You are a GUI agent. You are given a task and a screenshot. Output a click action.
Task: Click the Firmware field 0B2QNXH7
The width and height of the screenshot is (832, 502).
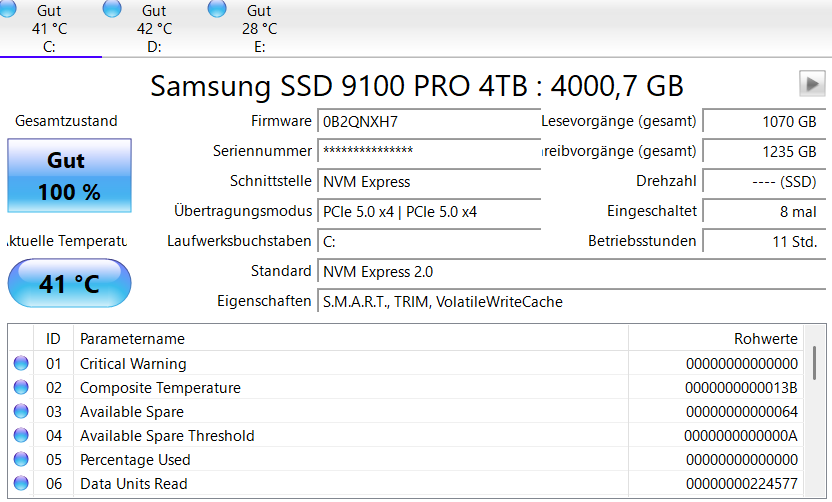coord(429,122)
